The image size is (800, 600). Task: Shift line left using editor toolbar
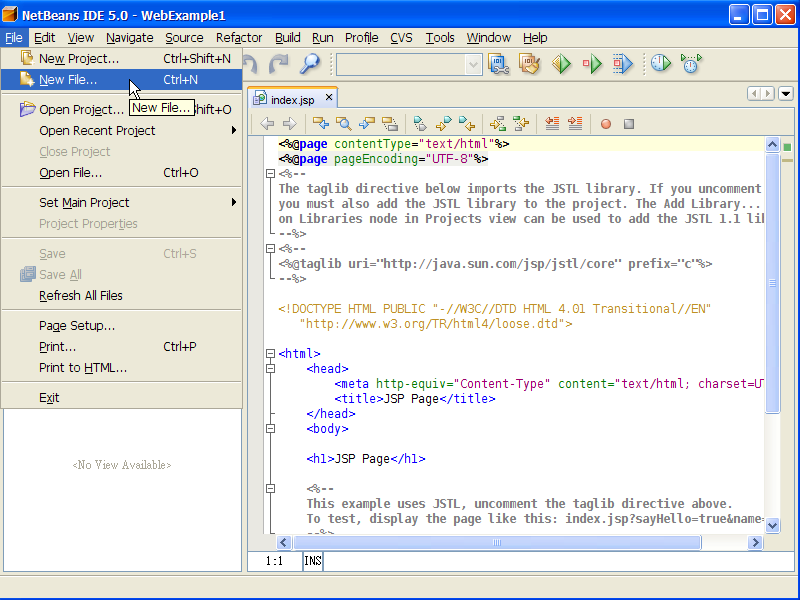(x=552, y=123)
